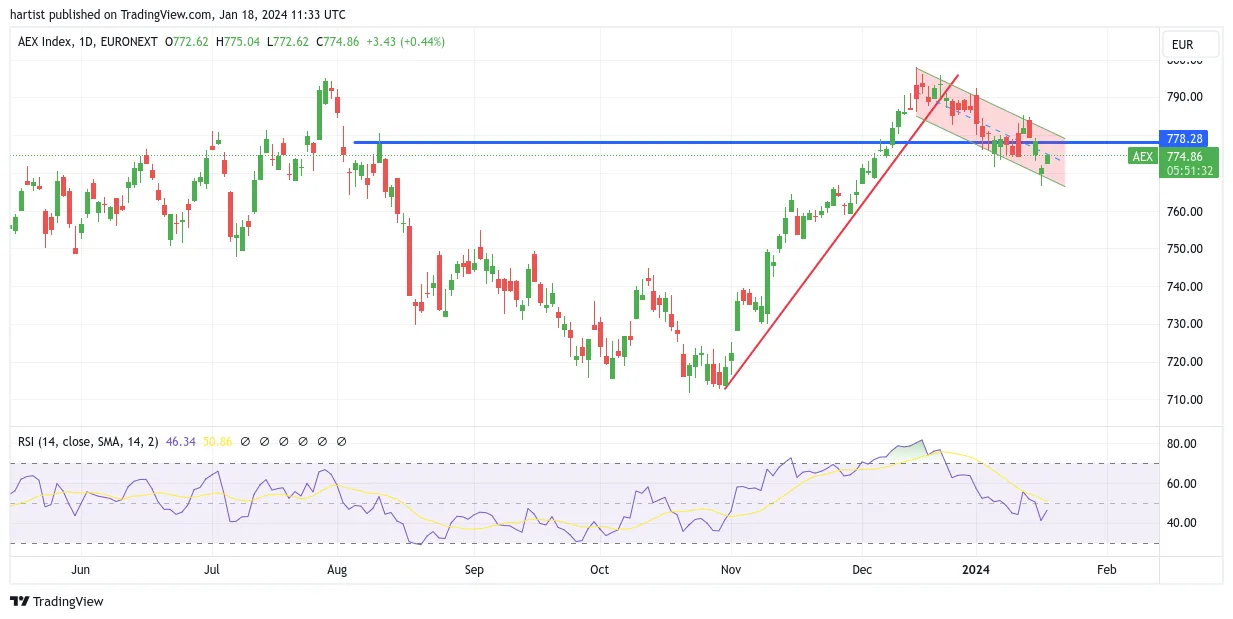Viewport: 1233px width, 619px height.
Task: Select the pink descending channel
Action: point(990,127)
